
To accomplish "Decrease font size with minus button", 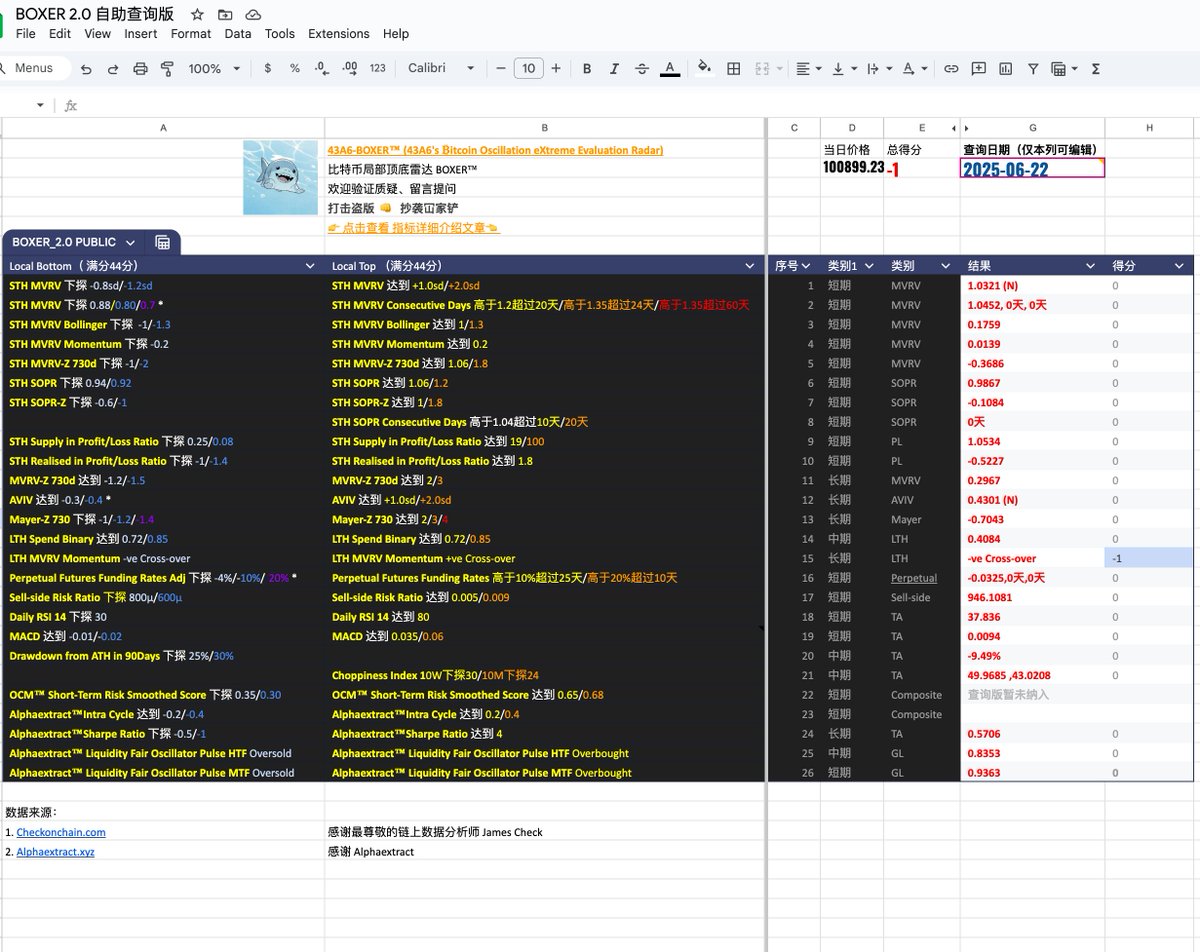I will (x=501, y=69).
